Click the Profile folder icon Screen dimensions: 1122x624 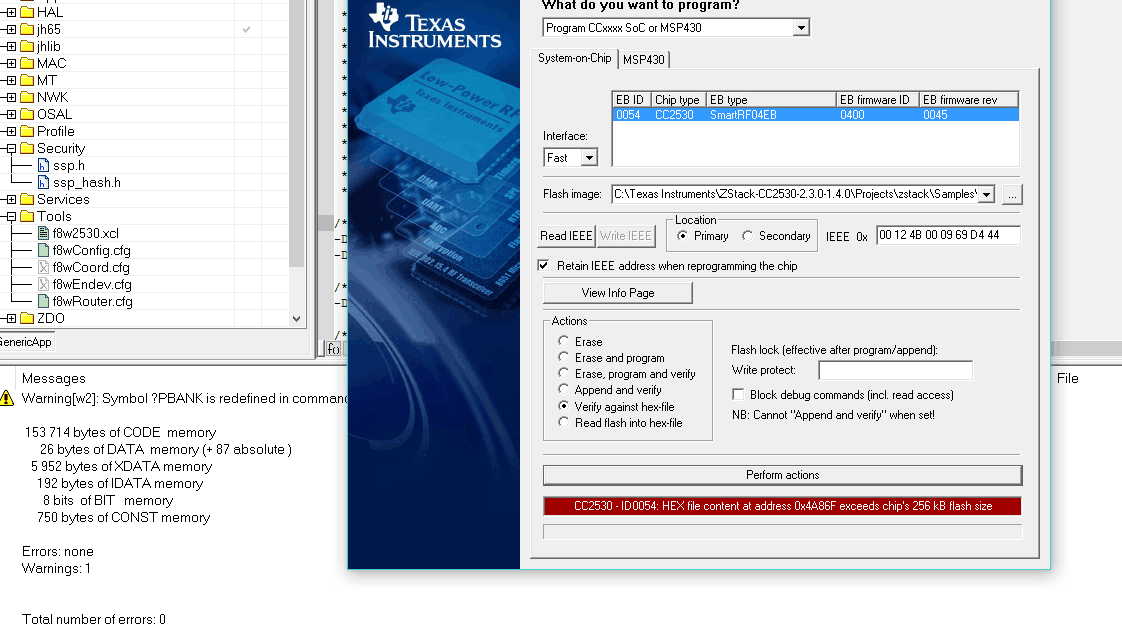27,132
